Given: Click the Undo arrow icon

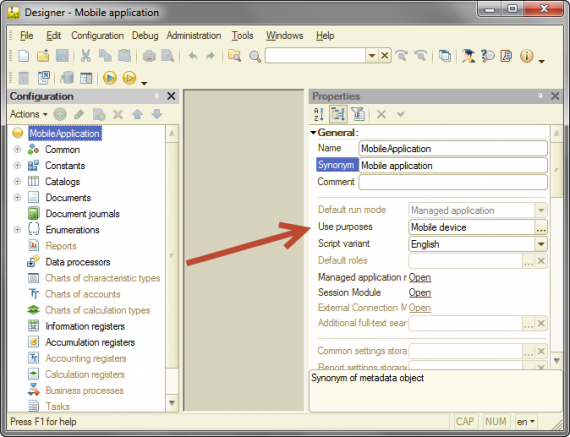Looking at the screenshot, I should click(193, 56).
